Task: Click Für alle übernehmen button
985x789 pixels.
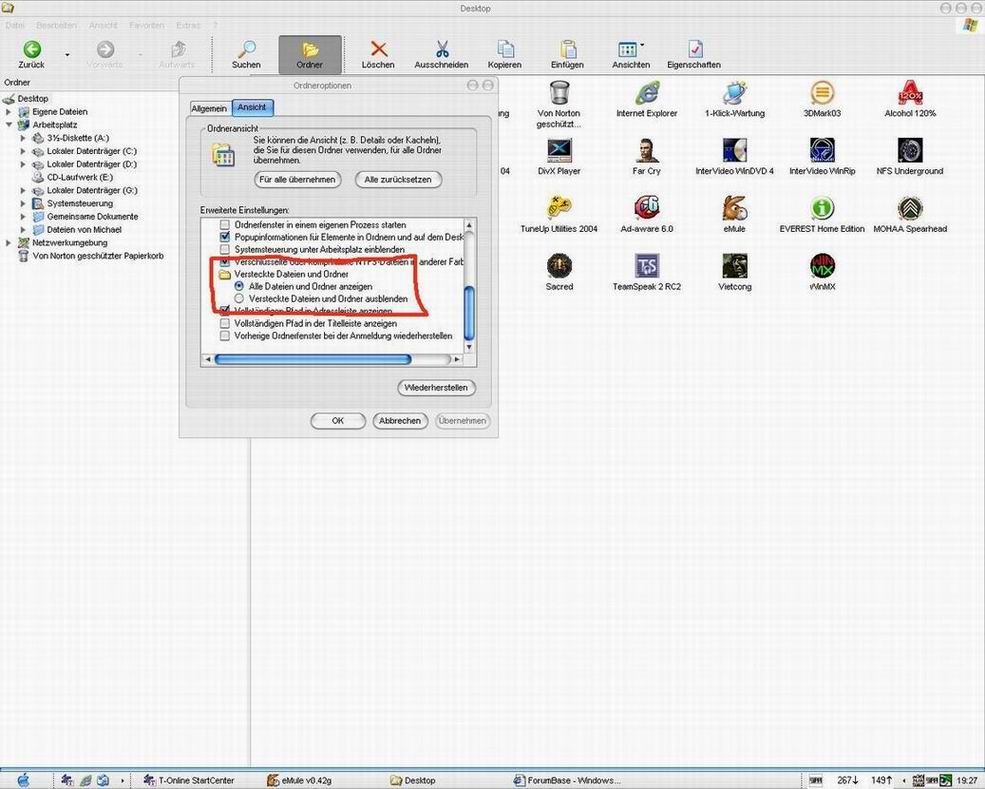Action: (x=297, y=180)
